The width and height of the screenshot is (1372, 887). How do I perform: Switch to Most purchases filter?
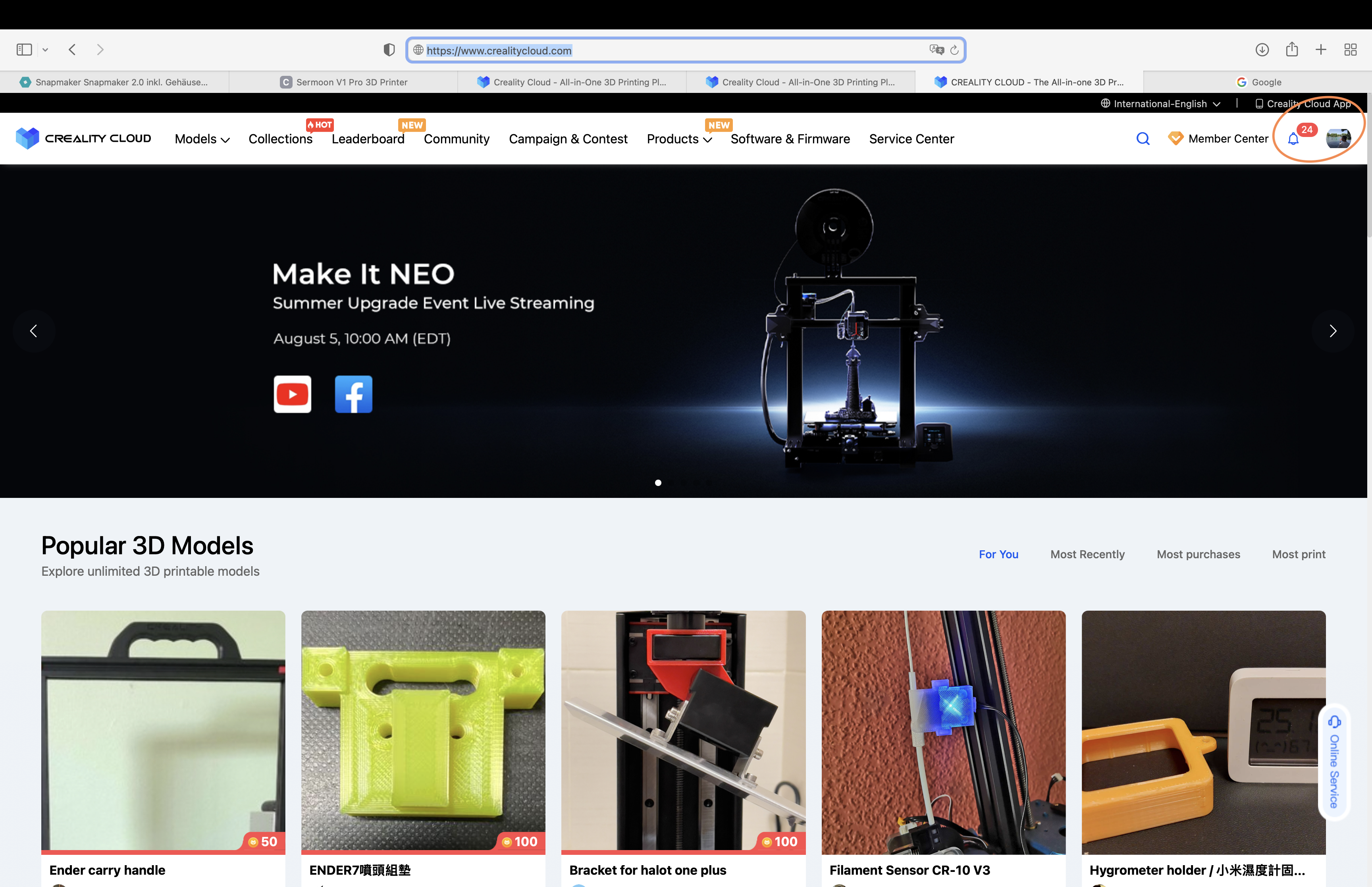pyautogui.click(x=1198, y=554)
